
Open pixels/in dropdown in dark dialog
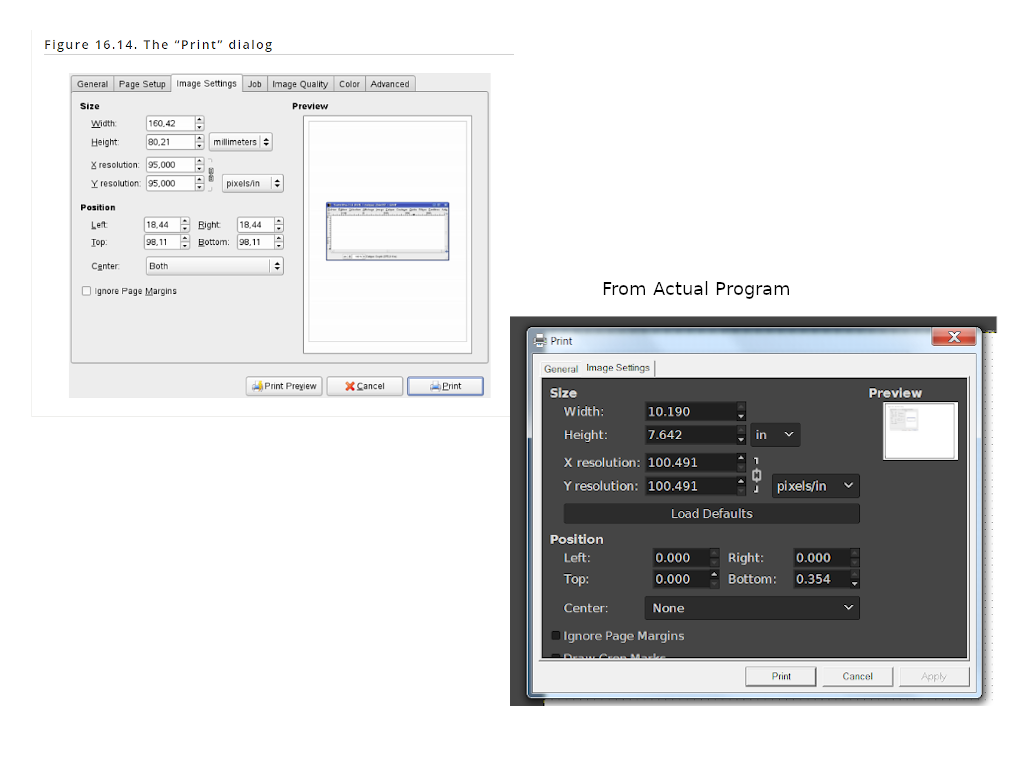tap(815, 486)
